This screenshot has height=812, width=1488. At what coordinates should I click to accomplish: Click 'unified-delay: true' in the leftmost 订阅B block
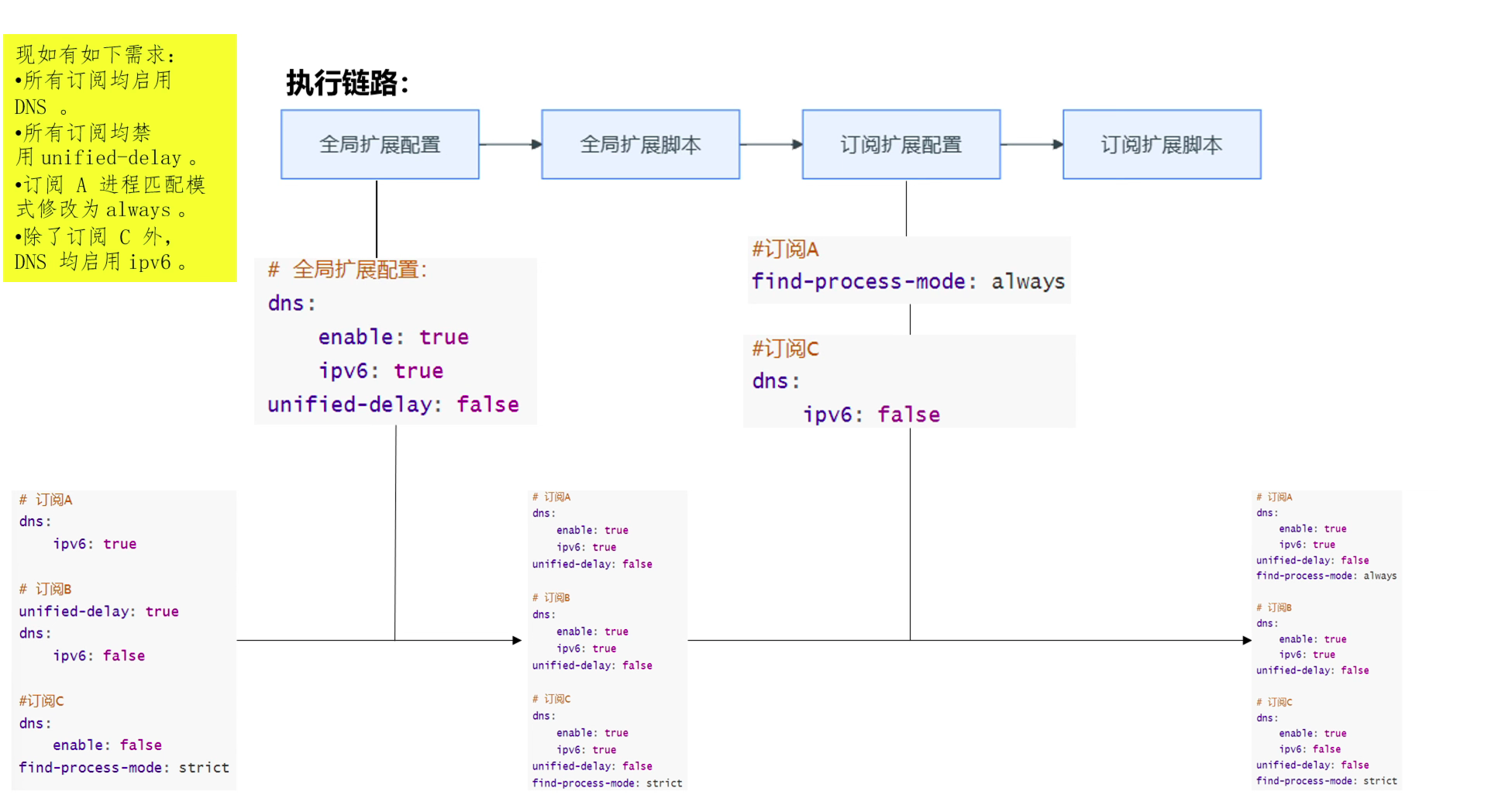98,611
